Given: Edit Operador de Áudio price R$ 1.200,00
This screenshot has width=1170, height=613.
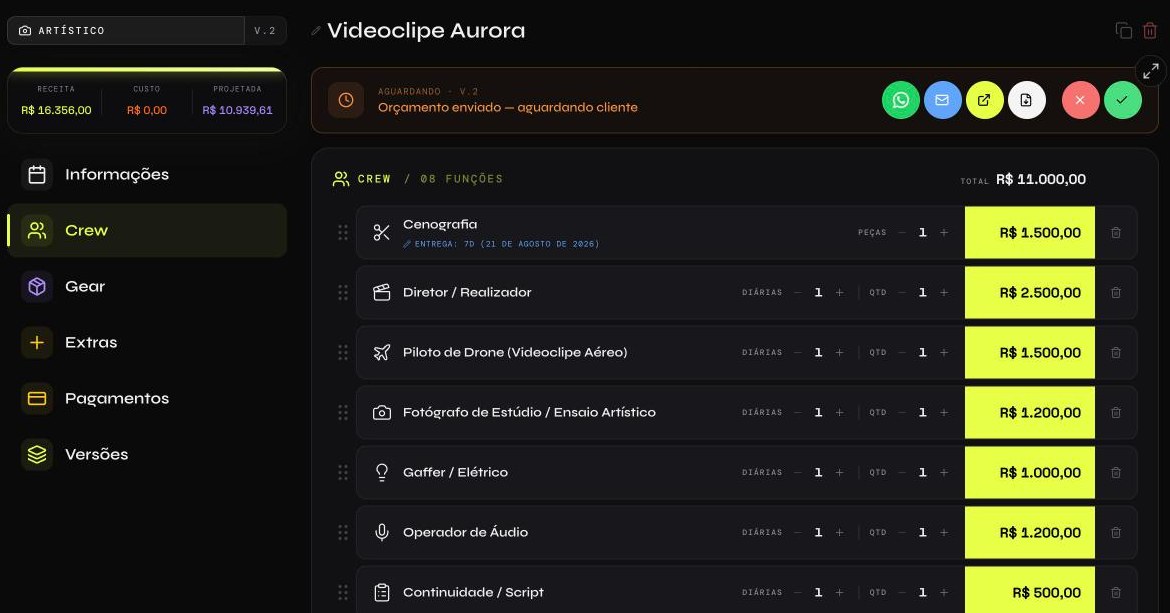Looking at the screenshot, I should (x=1030, y=532).
